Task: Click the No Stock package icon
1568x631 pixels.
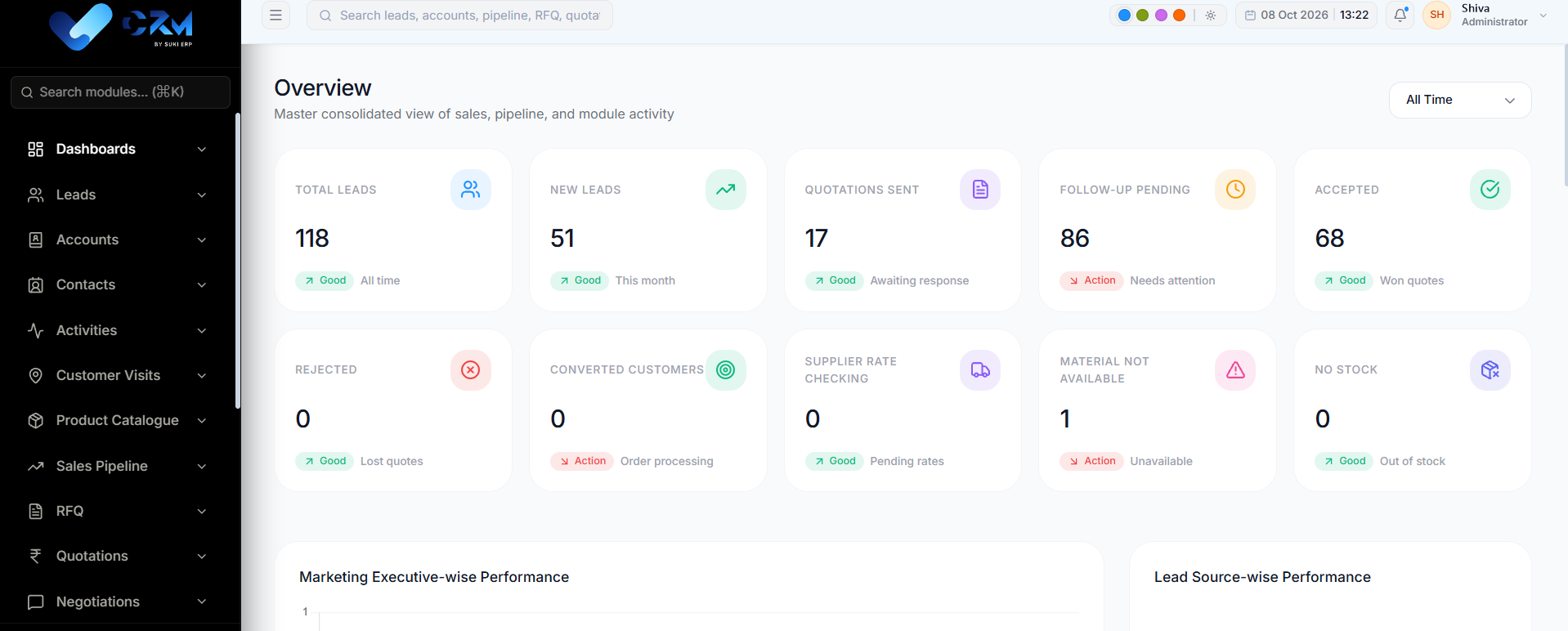Action: [x=1490, y=370]
